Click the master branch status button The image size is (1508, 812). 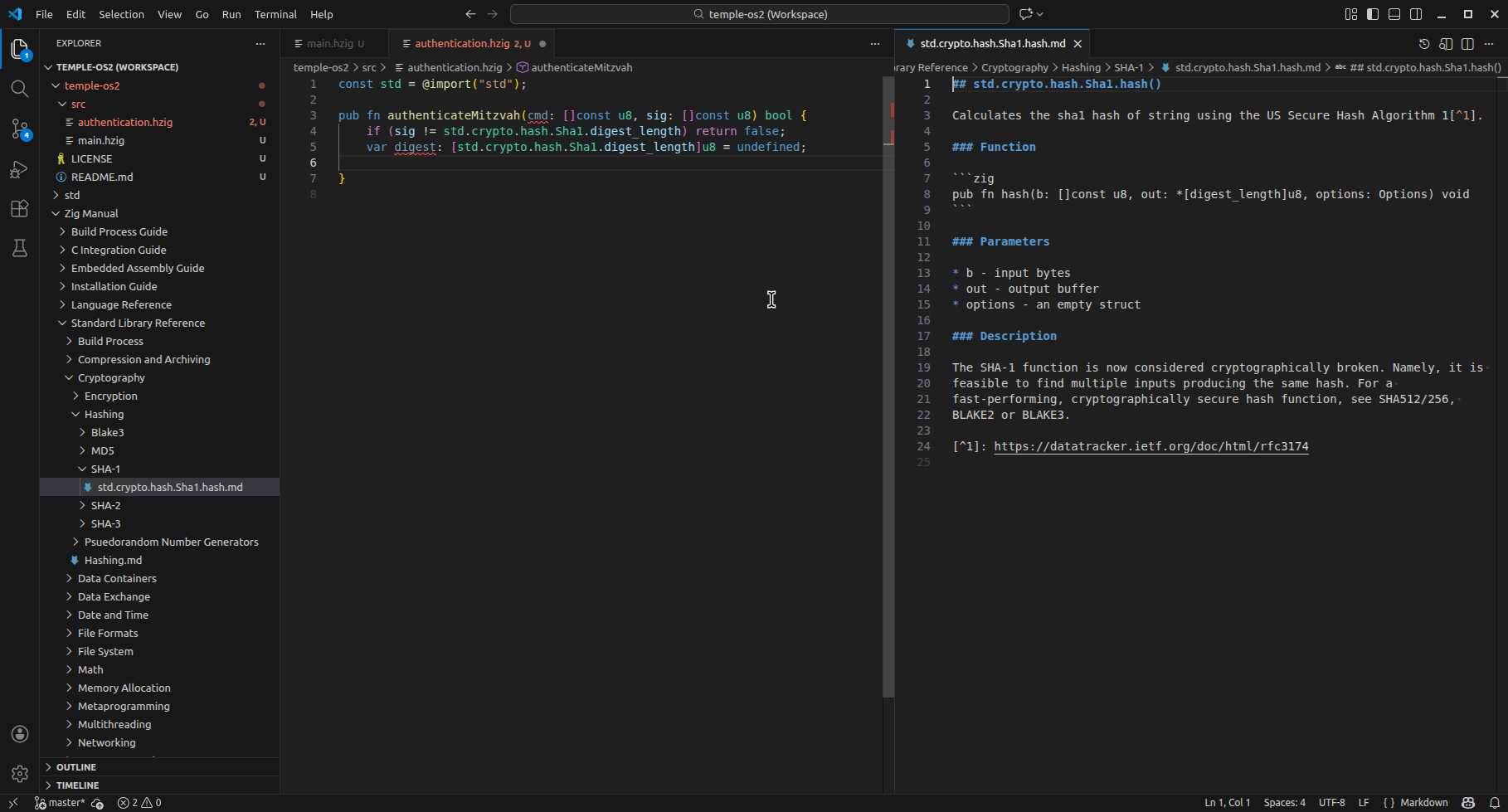pos(60,803)
